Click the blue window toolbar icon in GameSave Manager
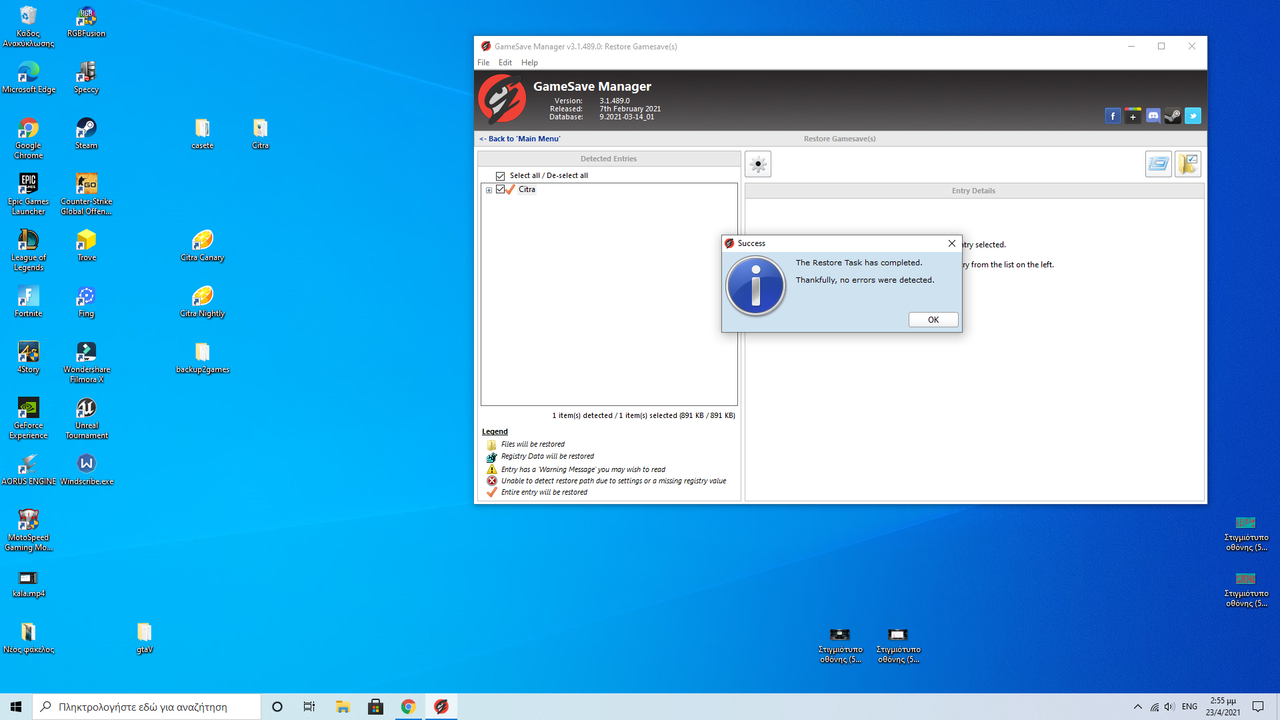The width and height of the screenshot is (1280, 720). pos(1158,164)
